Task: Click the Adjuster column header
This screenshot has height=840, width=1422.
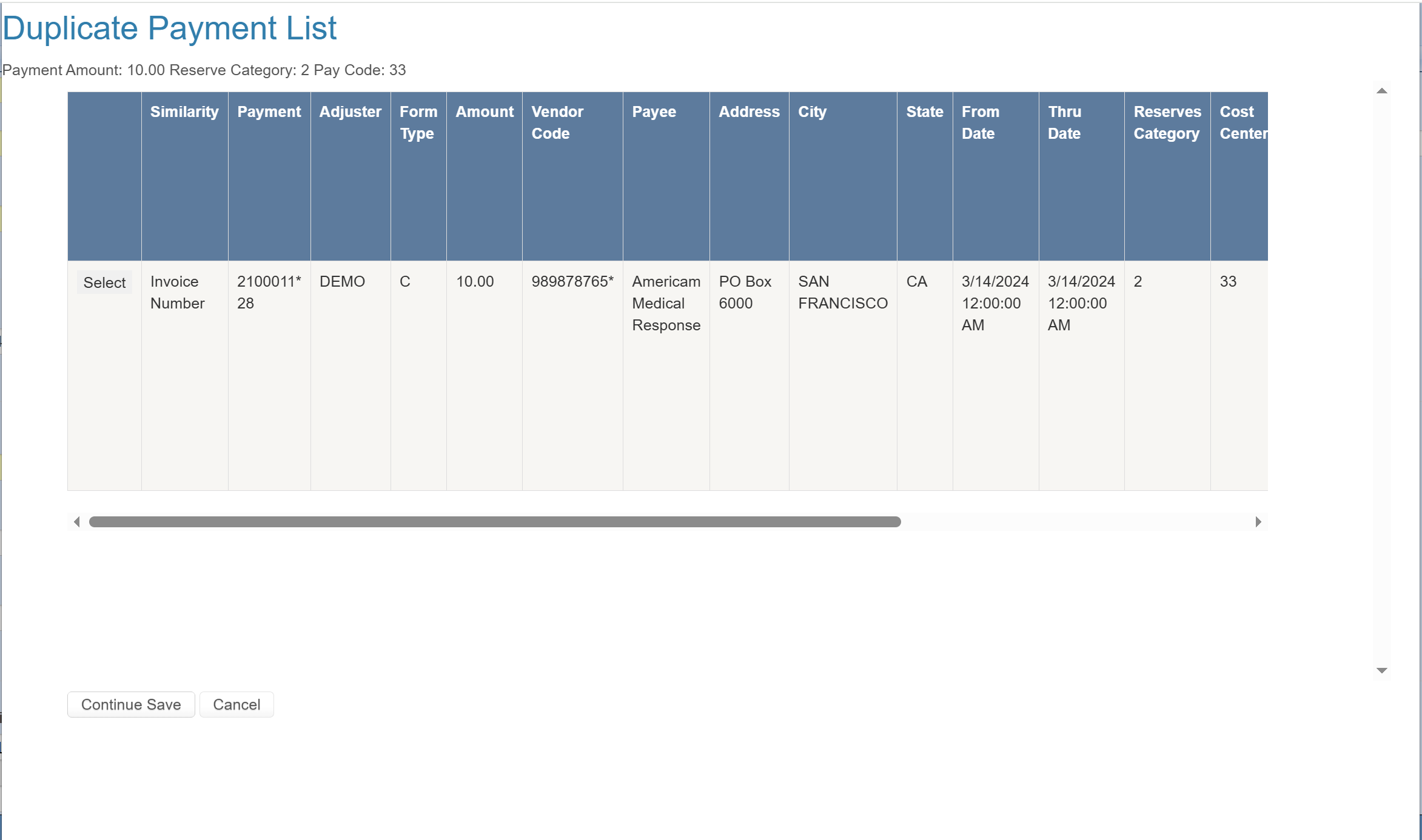Action: coord(350,112)
